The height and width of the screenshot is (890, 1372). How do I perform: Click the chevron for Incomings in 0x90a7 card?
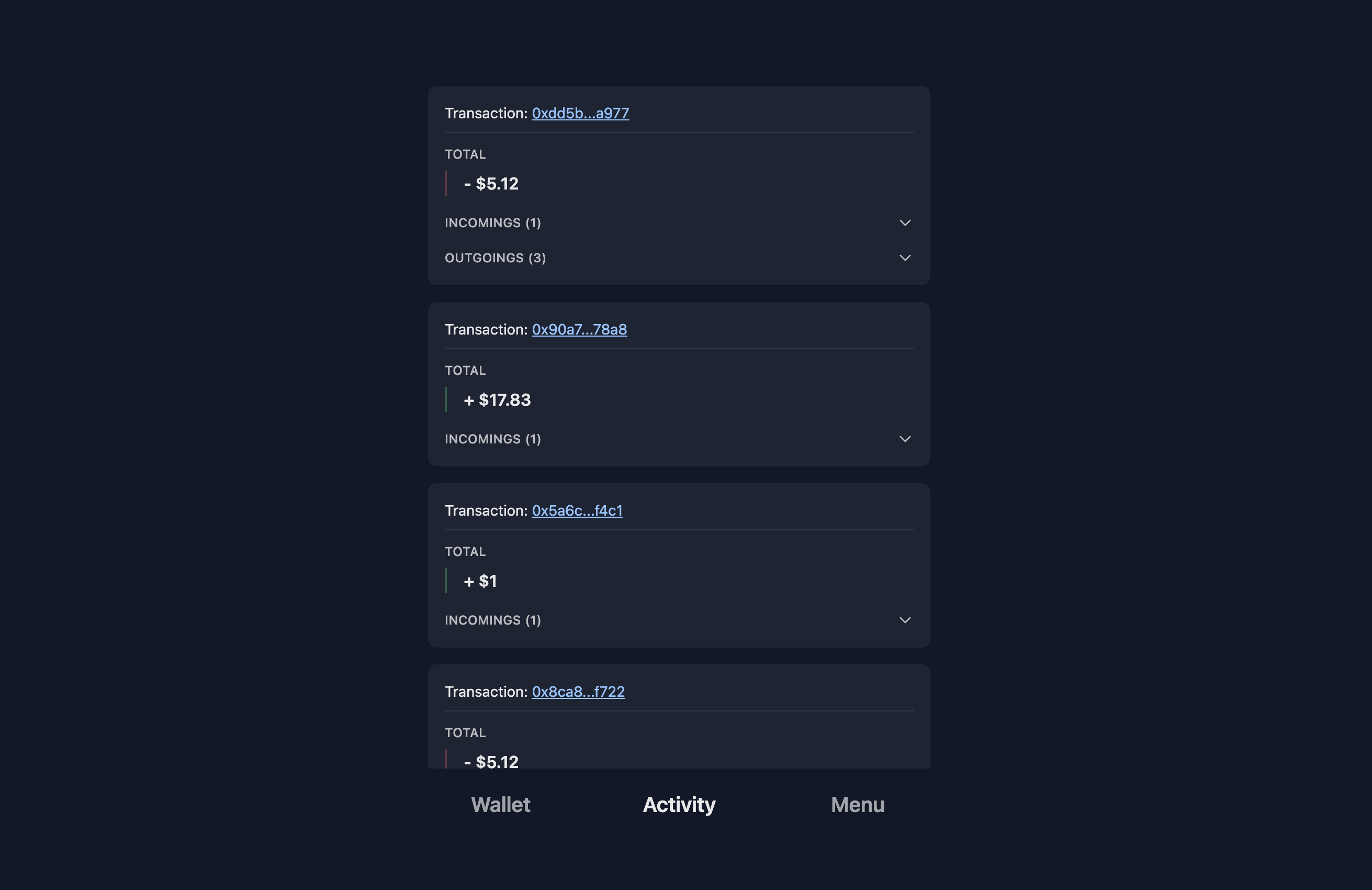point(905,439)
